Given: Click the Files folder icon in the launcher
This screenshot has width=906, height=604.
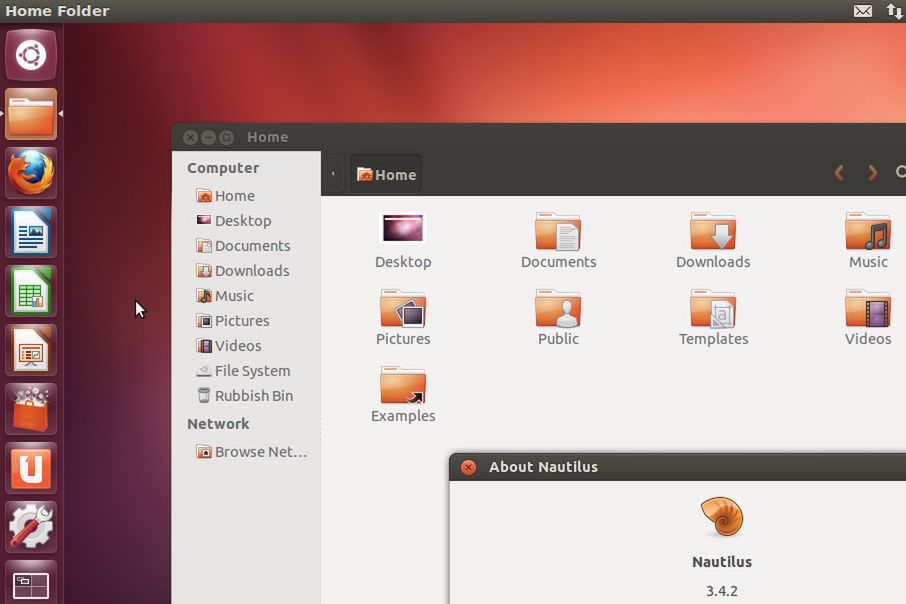Looking at the screenshot, I should click(31, 114).
